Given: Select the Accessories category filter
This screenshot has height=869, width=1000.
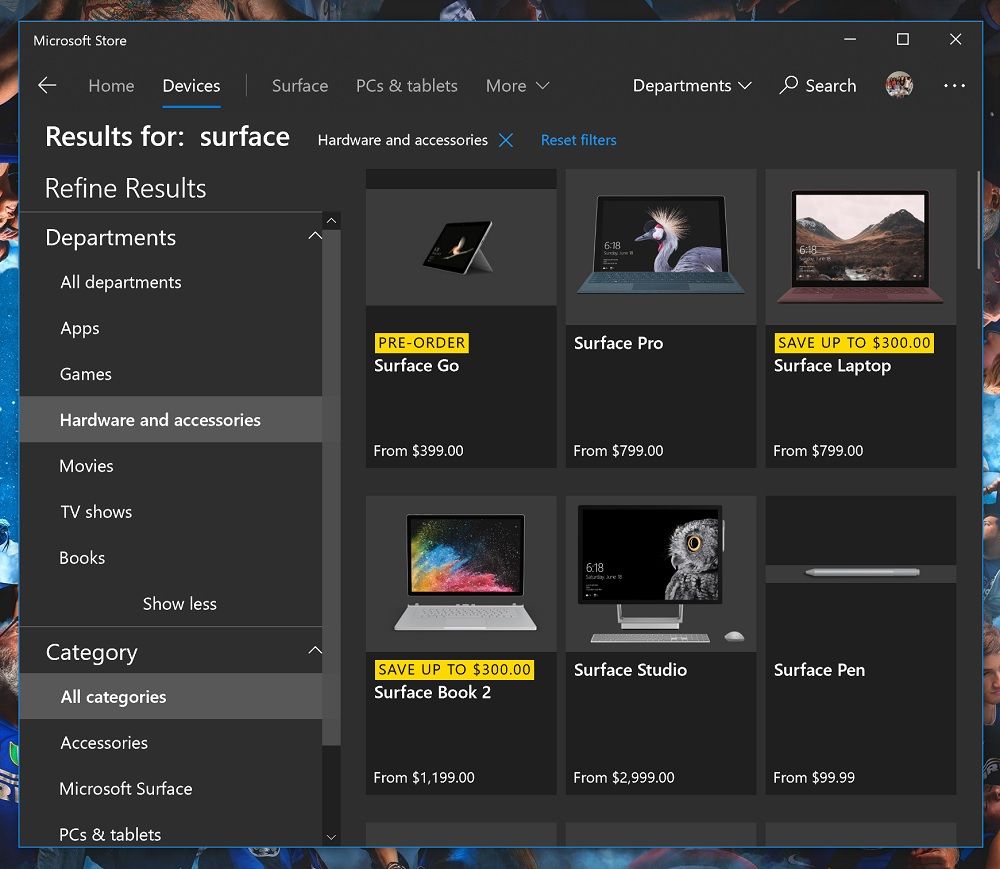Looking at the screenshot, I should [x=104, y=743].
